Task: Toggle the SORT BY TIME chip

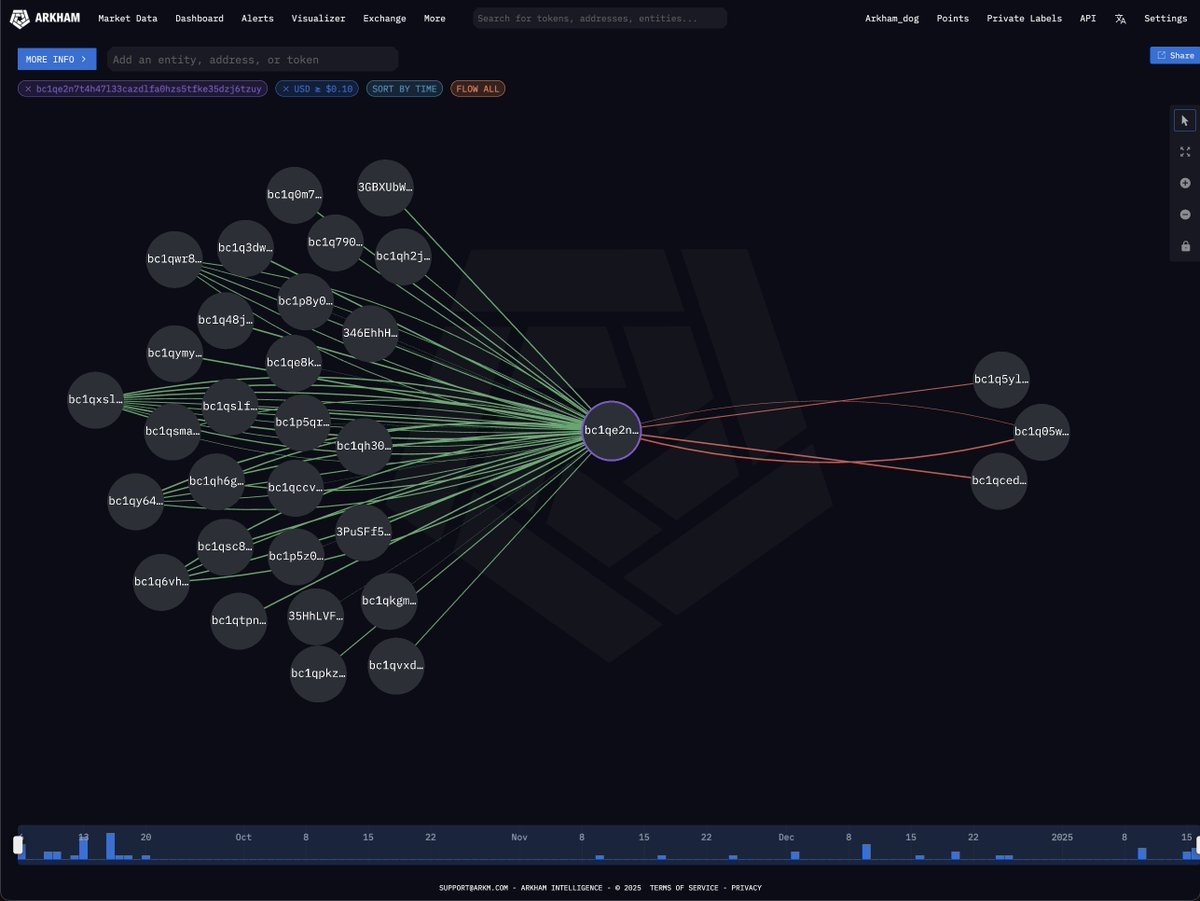Action: click(x=404, y=89)
